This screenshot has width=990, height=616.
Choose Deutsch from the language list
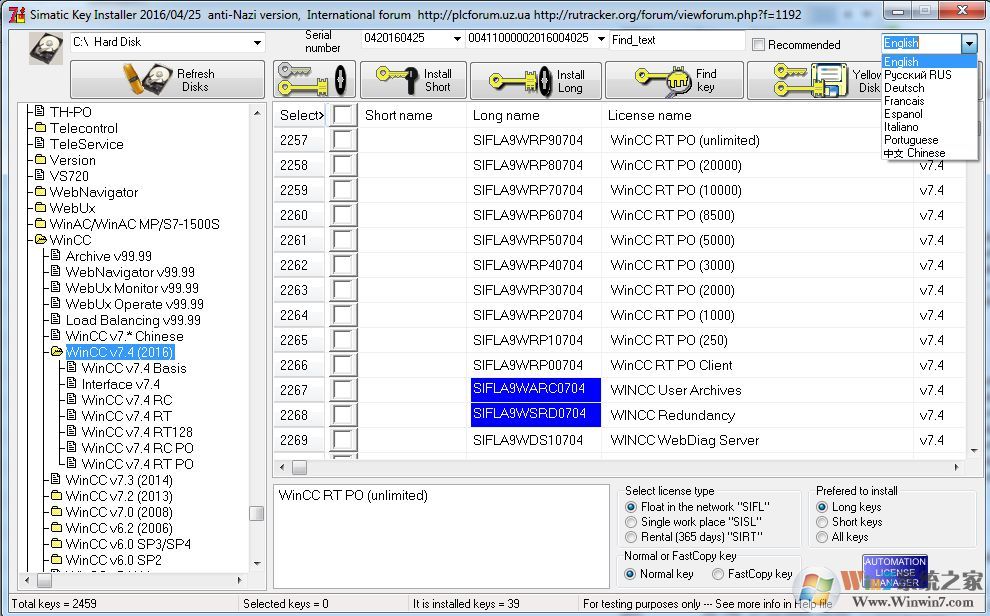tap(904, 88)
